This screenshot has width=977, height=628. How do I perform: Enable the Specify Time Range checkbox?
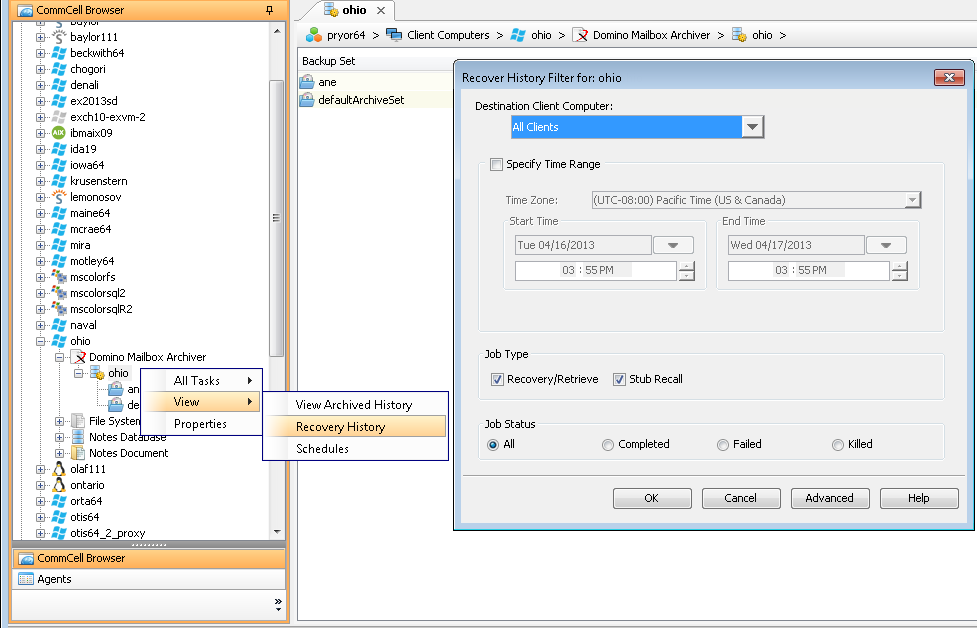(497, 164)
